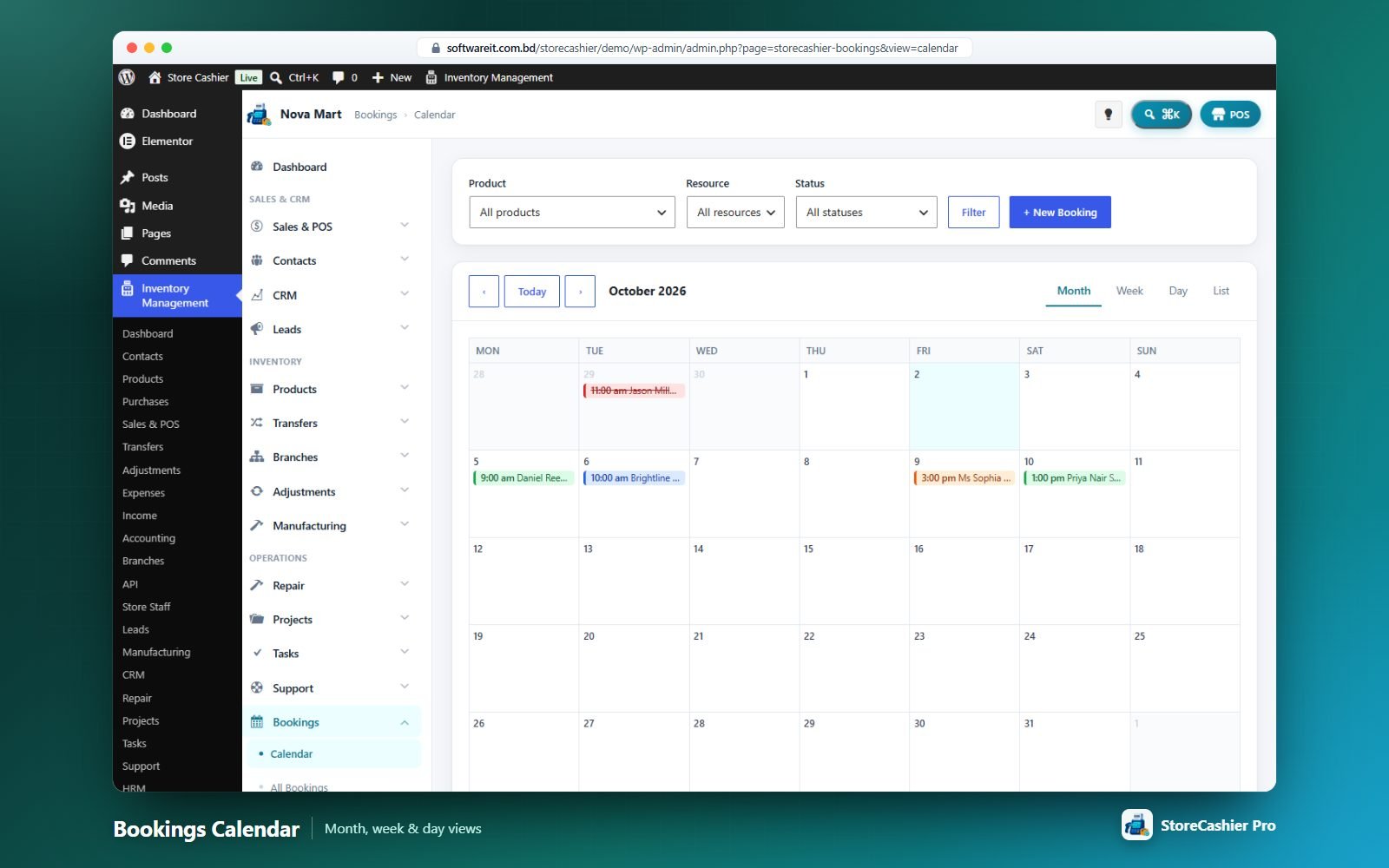Jump to Today in calendar
Screen dimensions: 1389x868
click(x=532, y=292)
